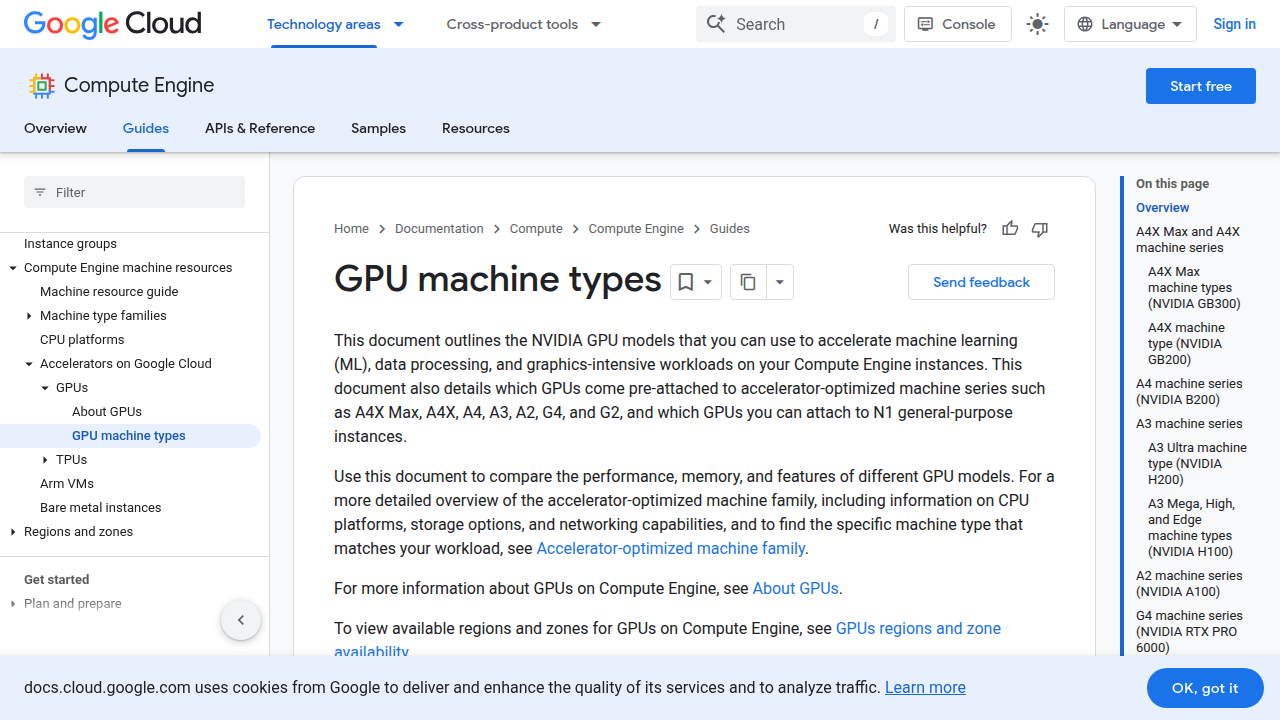The width and height of the screenshot is (1280, 720).
Task: Switch to the Guides tab
Action: point(146,128)
